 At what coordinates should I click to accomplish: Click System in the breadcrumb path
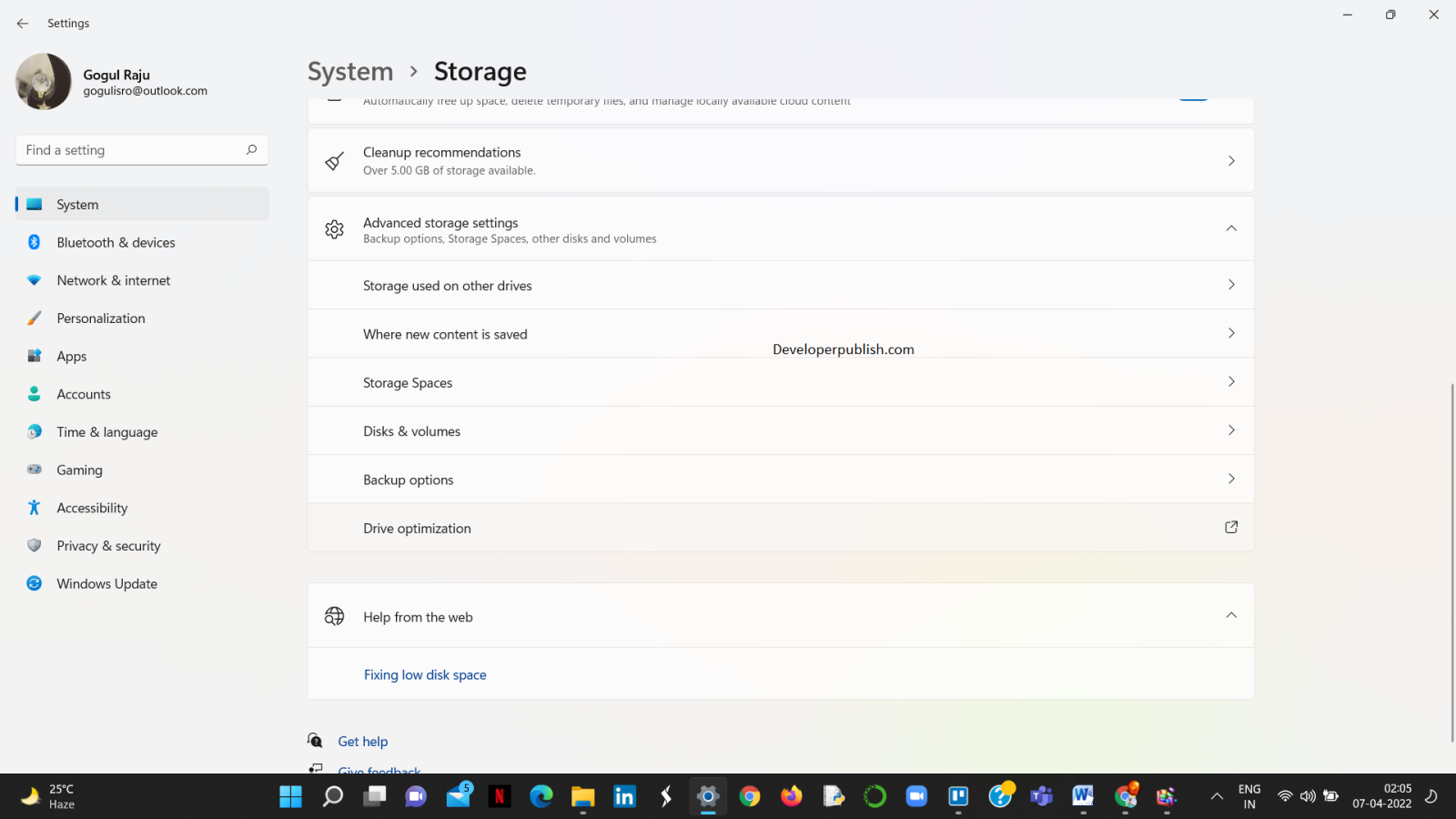[x=349, y=71]
